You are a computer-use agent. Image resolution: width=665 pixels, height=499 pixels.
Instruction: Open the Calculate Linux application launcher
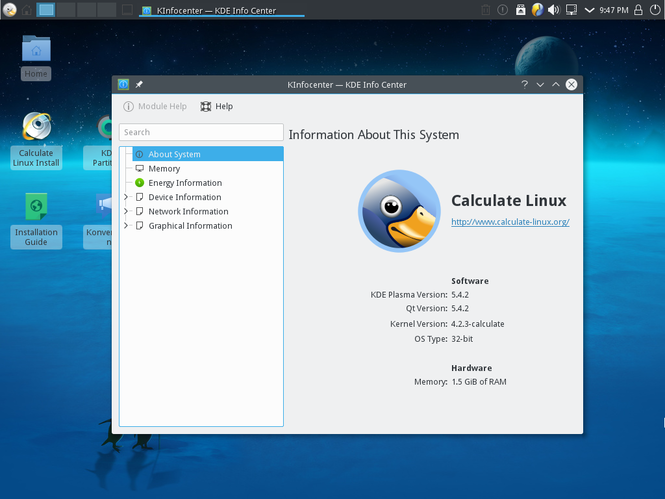pos(9,9)
